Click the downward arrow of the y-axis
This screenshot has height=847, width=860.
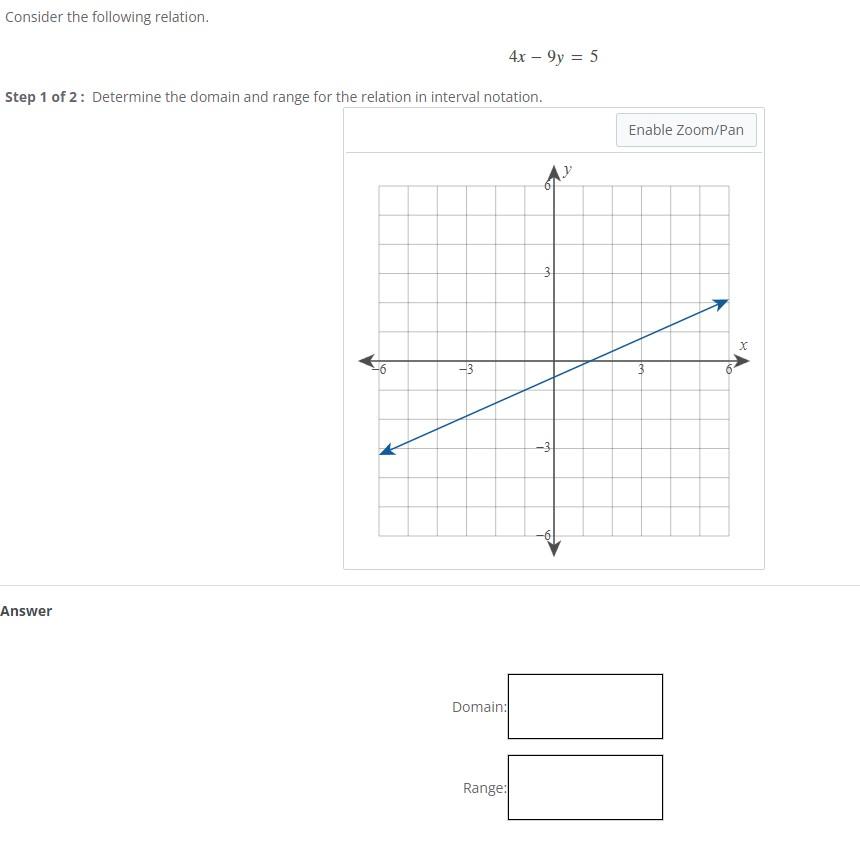(x=553, y=550)
